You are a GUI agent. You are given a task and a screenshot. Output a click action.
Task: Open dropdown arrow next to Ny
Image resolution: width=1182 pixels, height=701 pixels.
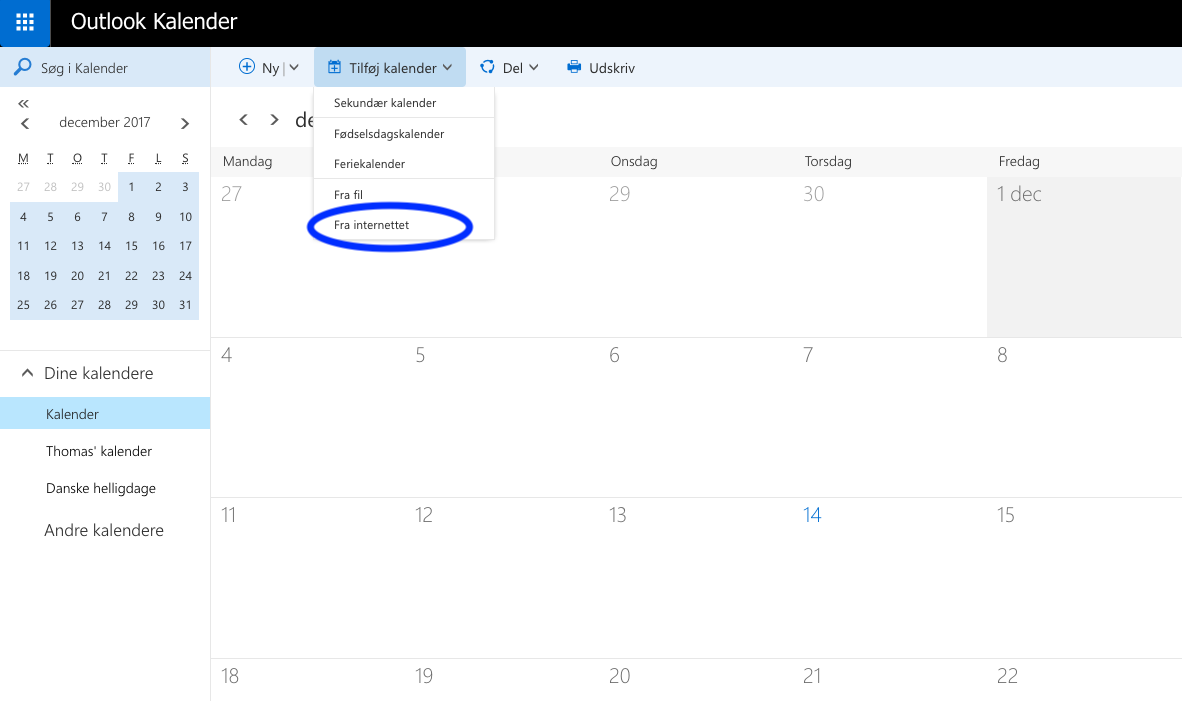pos(294,68)
